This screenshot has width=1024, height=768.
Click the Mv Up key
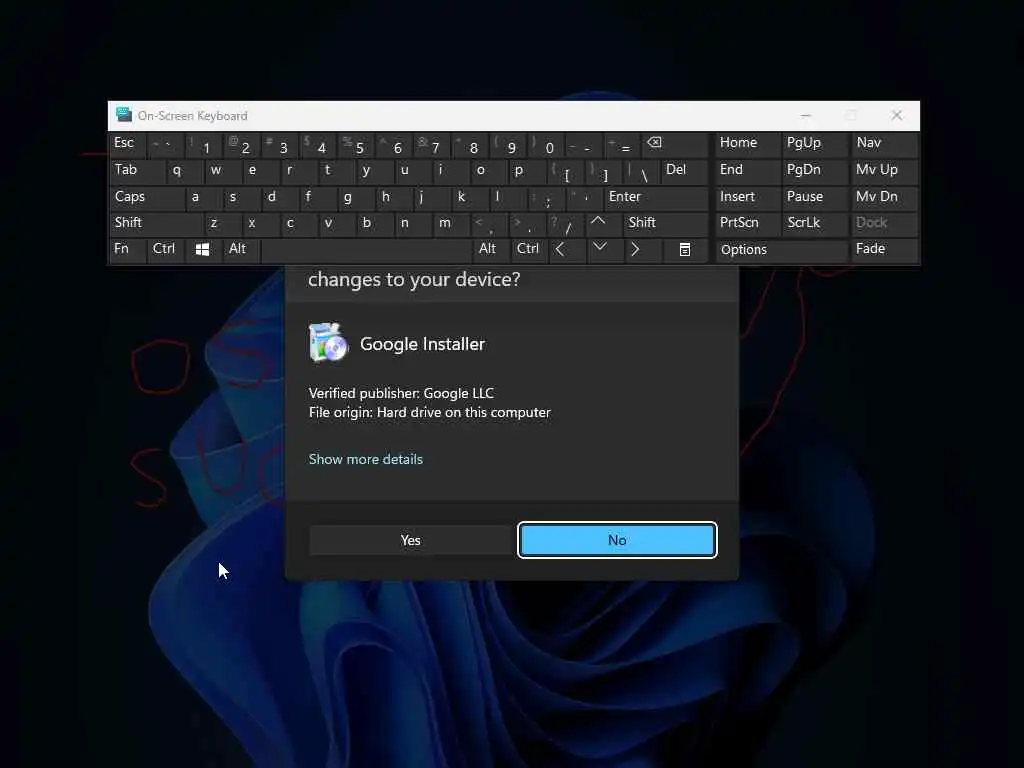tap(885, 170)
